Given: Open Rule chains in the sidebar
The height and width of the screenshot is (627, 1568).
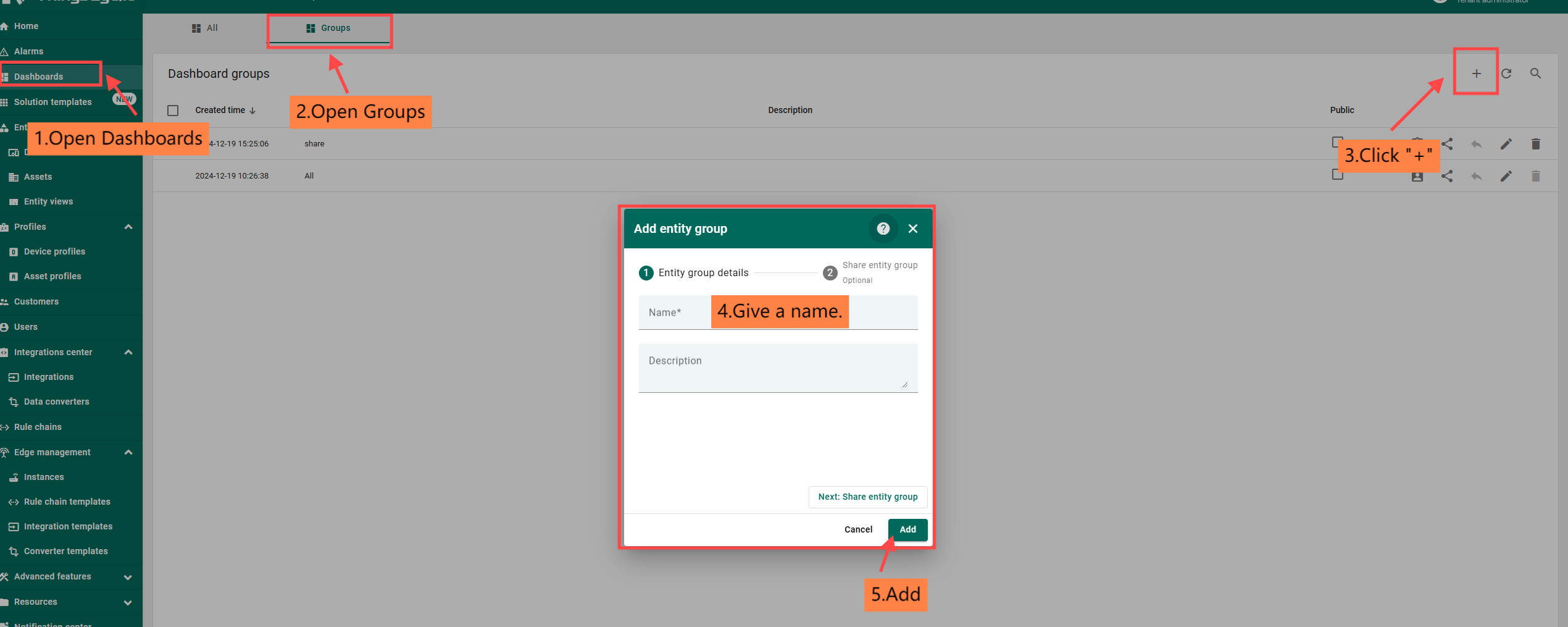Looking at the screenshot, I should click(x=38, y=427).
